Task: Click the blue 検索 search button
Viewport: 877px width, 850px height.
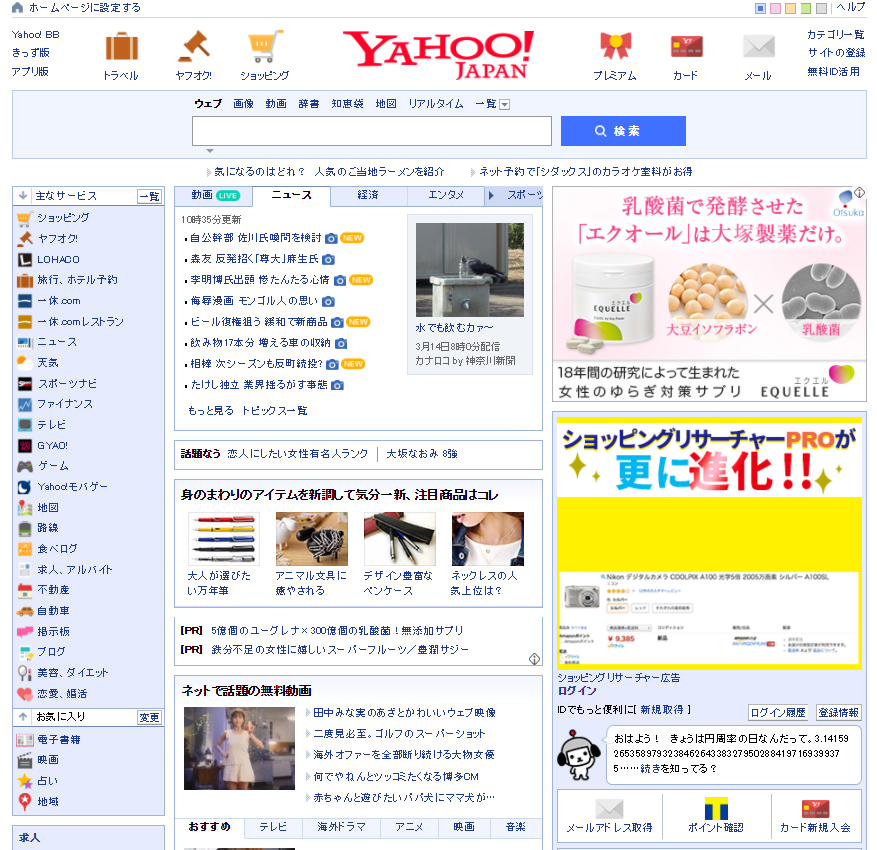Action: click(623, 131)
